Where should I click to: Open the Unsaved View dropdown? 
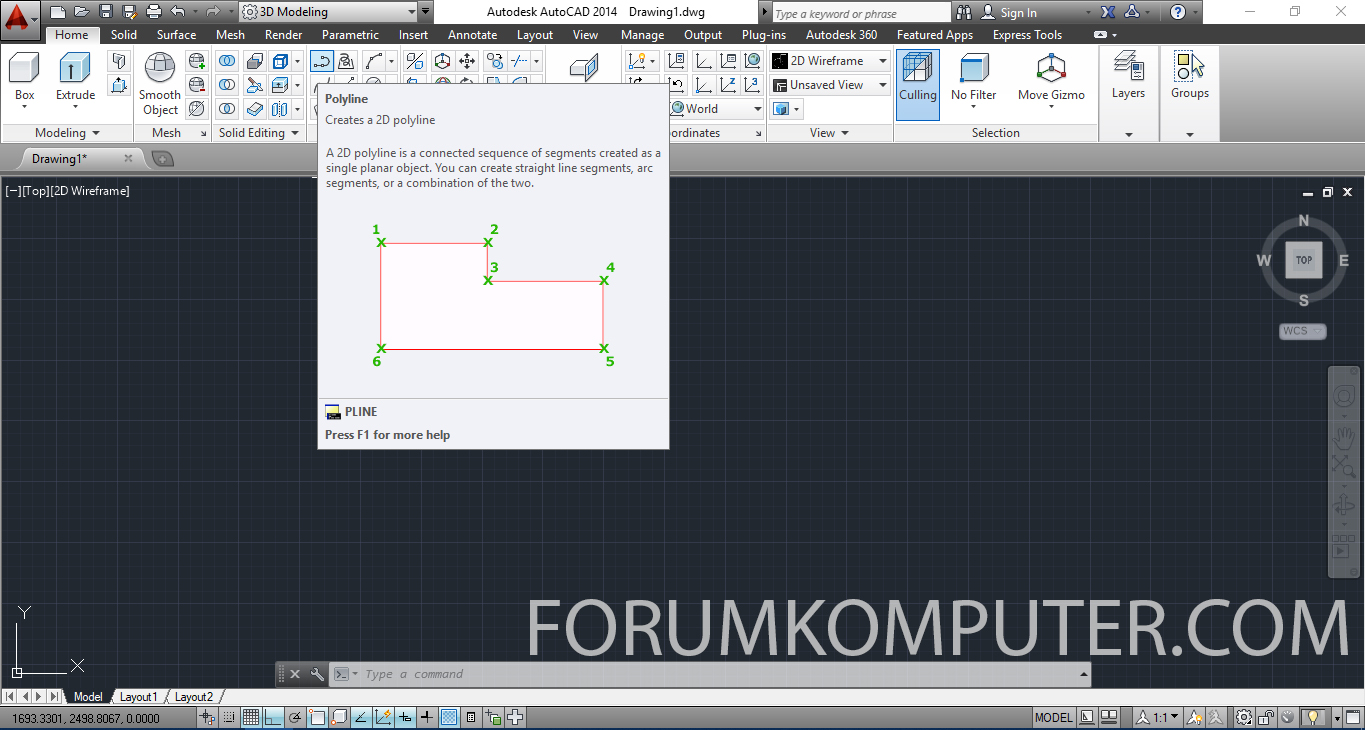pos(830,85)
